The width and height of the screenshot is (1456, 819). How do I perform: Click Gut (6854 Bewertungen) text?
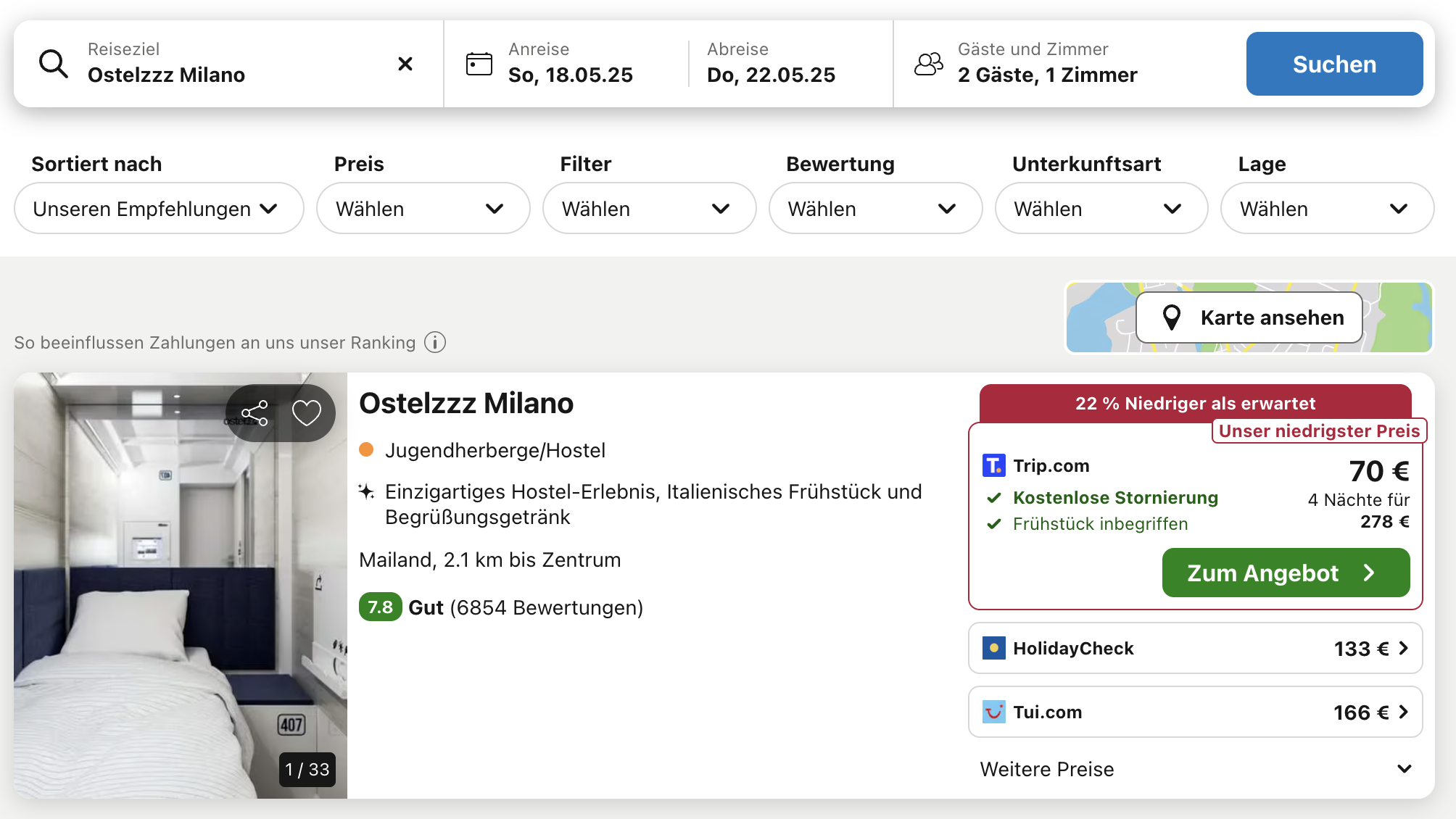[x=526, y=607]
